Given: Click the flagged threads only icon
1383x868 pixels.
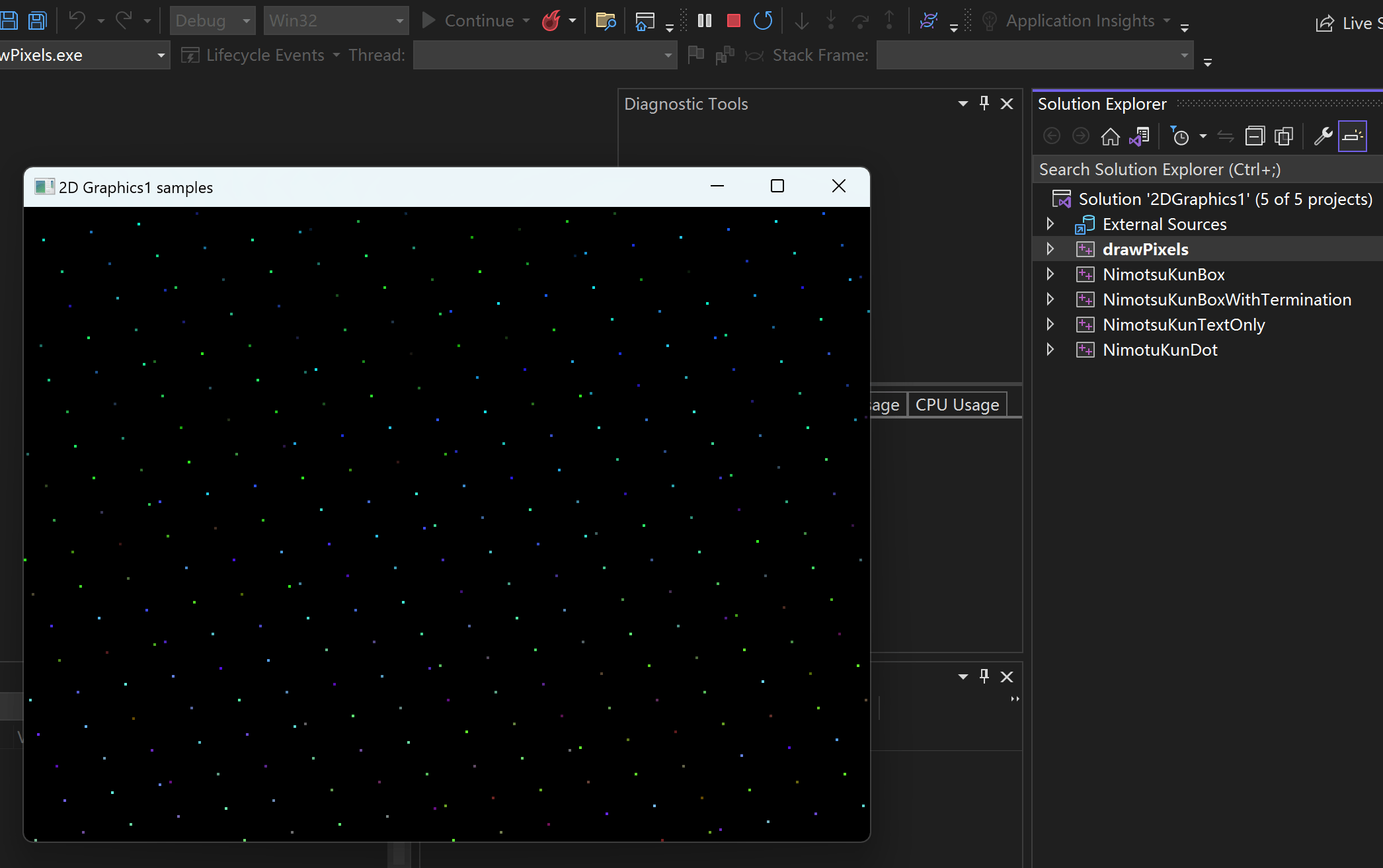Looking at the screenshot, I should [x=725, y=55].
